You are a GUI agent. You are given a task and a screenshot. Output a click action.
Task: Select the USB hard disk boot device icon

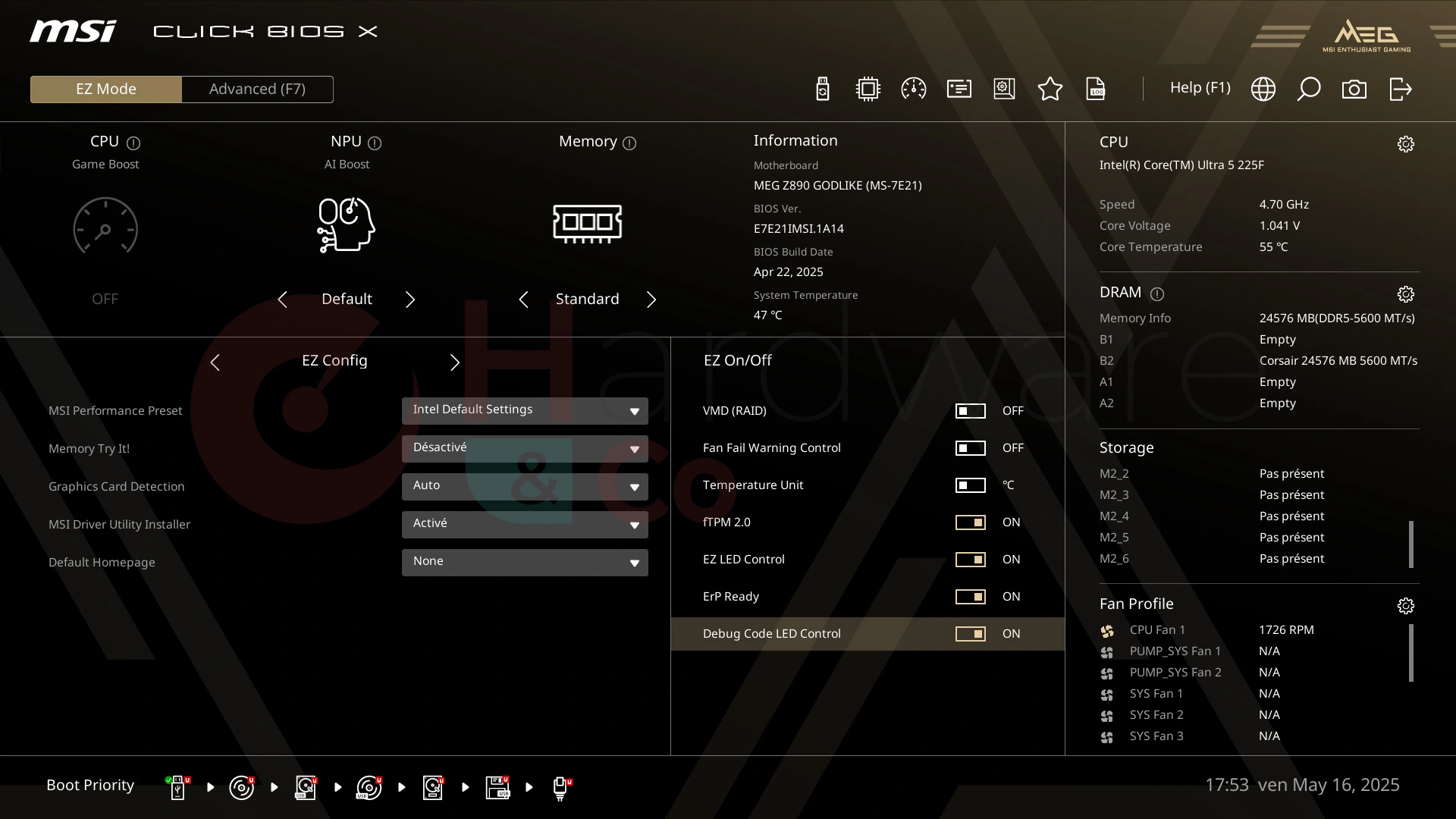pyautogui.click(x=306, y=787)
